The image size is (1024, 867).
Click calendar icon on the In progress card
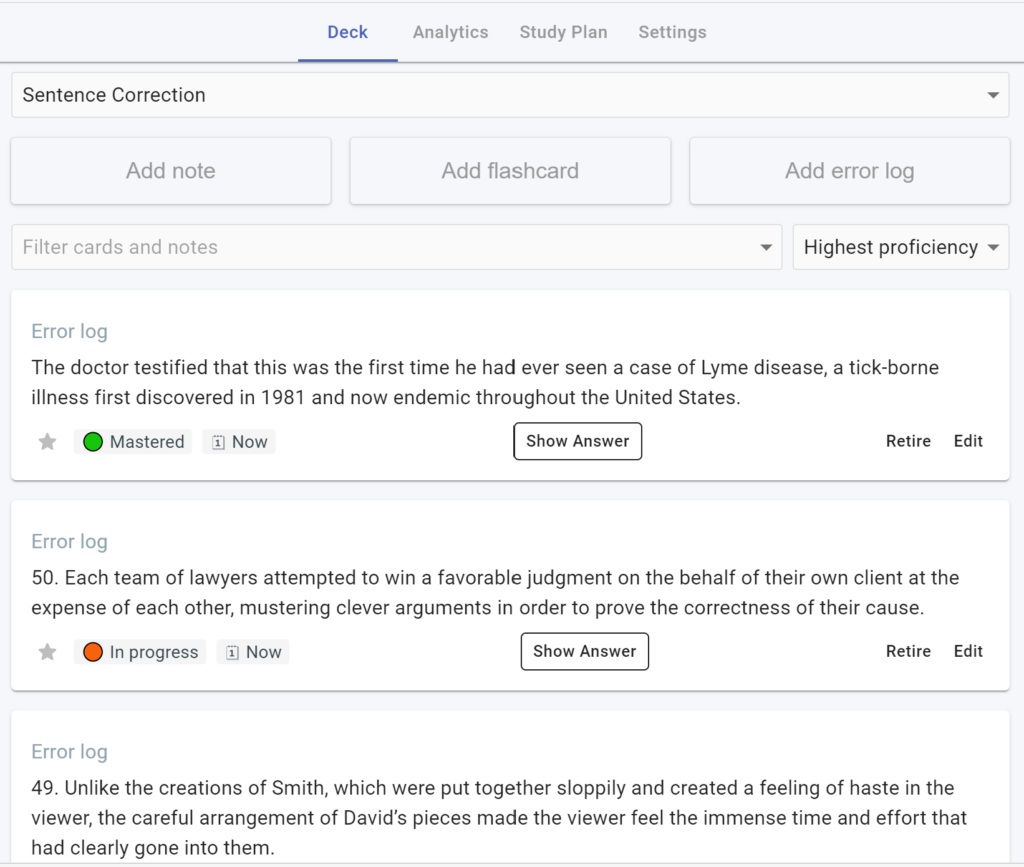(232, 653)
